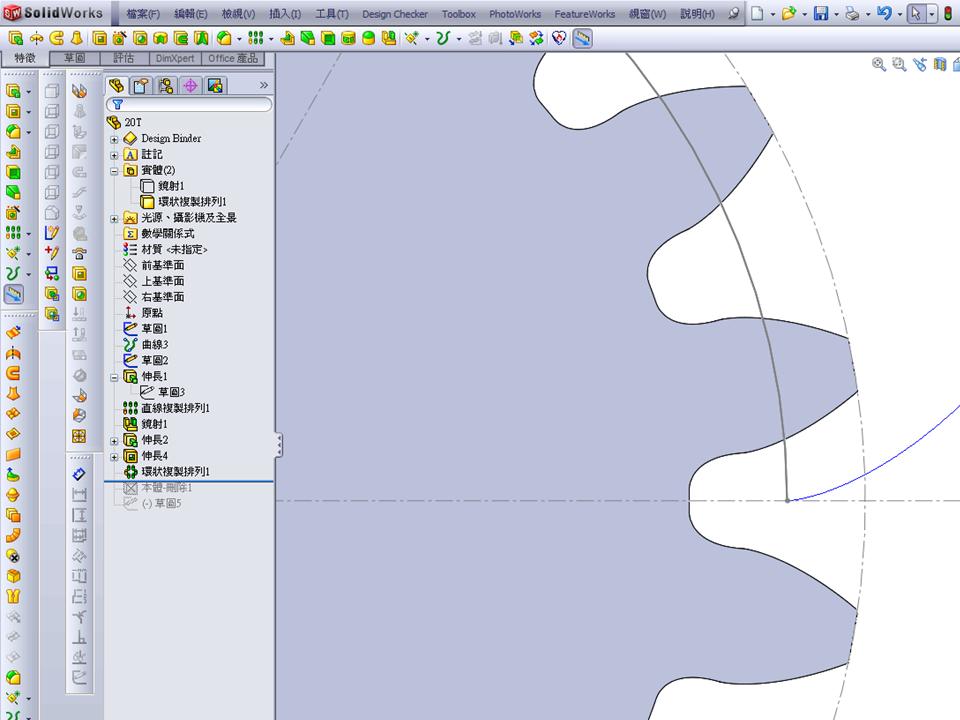The image size is (960, 720).
Task: Click the Undo arrow icon
Action: pos(883,13)
